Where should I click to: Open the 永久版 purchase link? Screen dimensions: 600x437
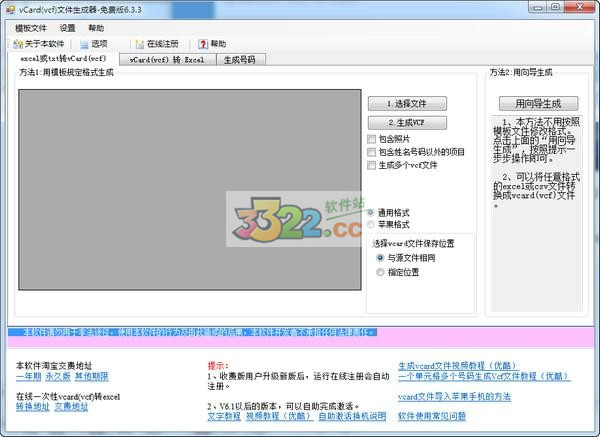(x=58, y=377)
